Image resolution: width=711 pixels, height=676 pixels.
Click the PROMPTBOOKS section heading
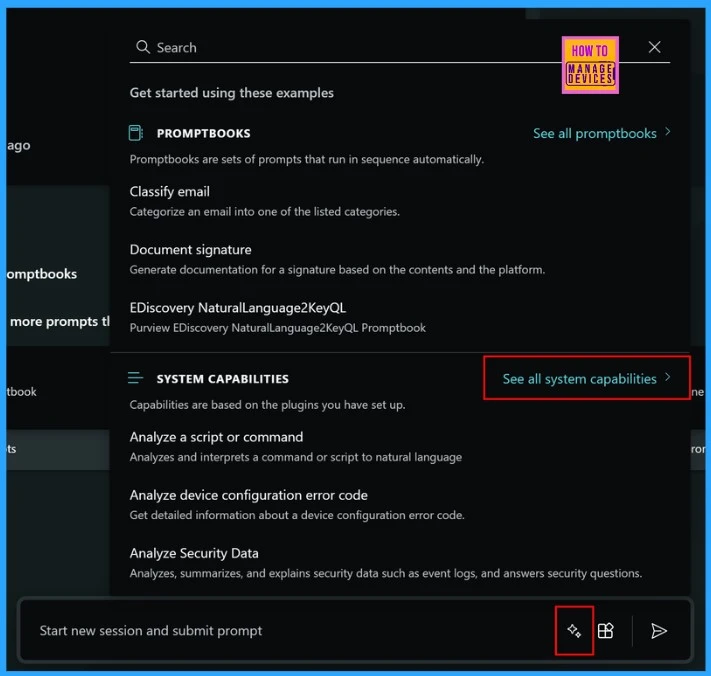(x=204, y=133)
